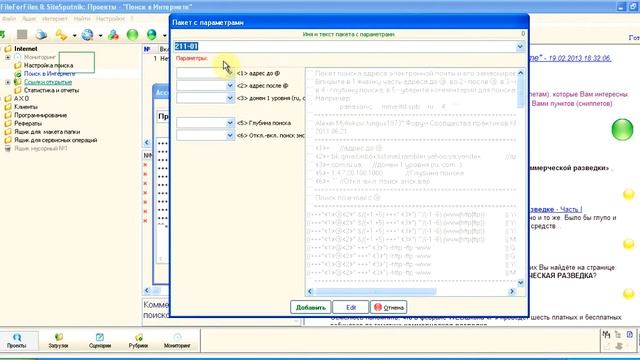Image resolution: width=640 pixels, height=360 pixels.
Task: Switch to the Загрузки bottom tab
Action: [x=58, y=340]
